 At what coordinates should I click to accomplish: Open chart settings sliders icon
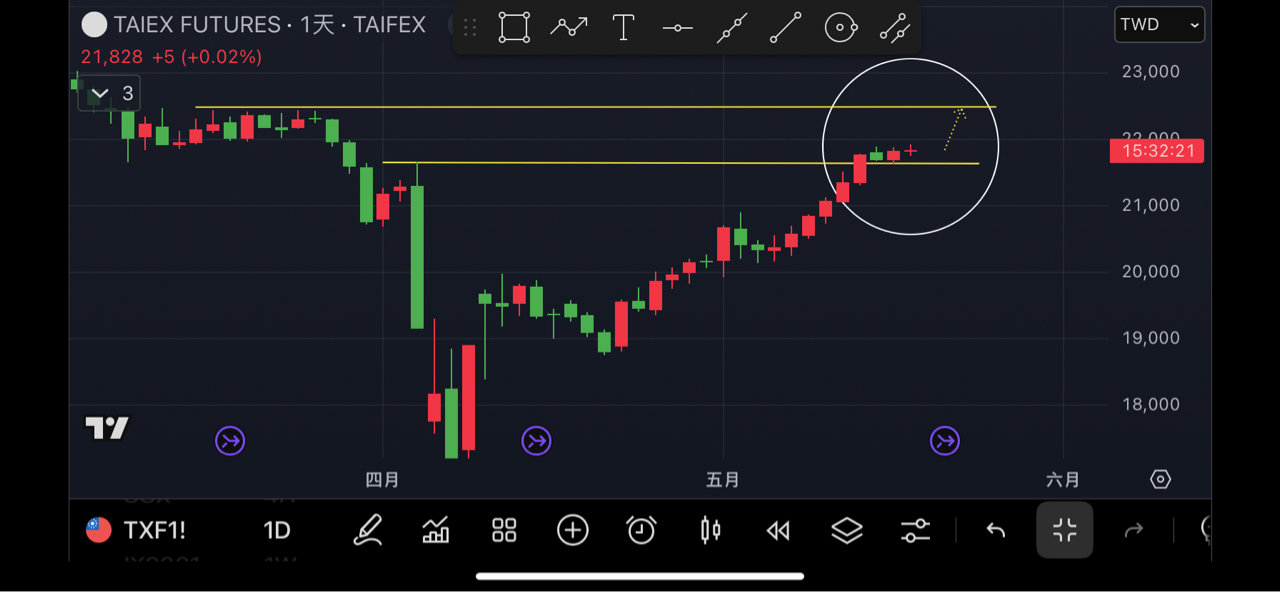915,530
